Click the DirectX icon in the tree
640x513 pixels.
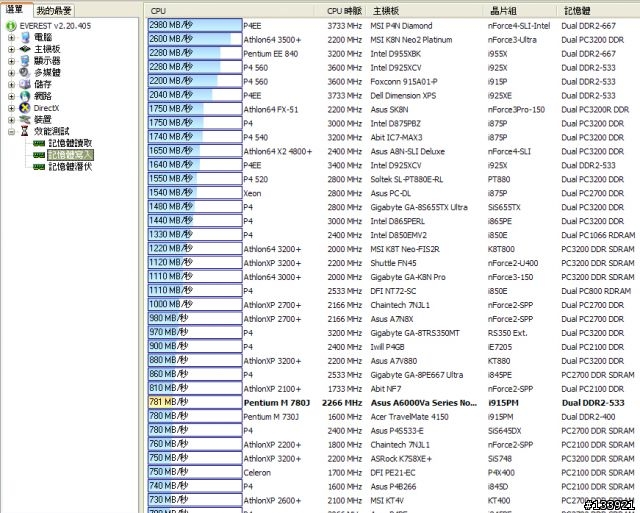pos(25,108)
